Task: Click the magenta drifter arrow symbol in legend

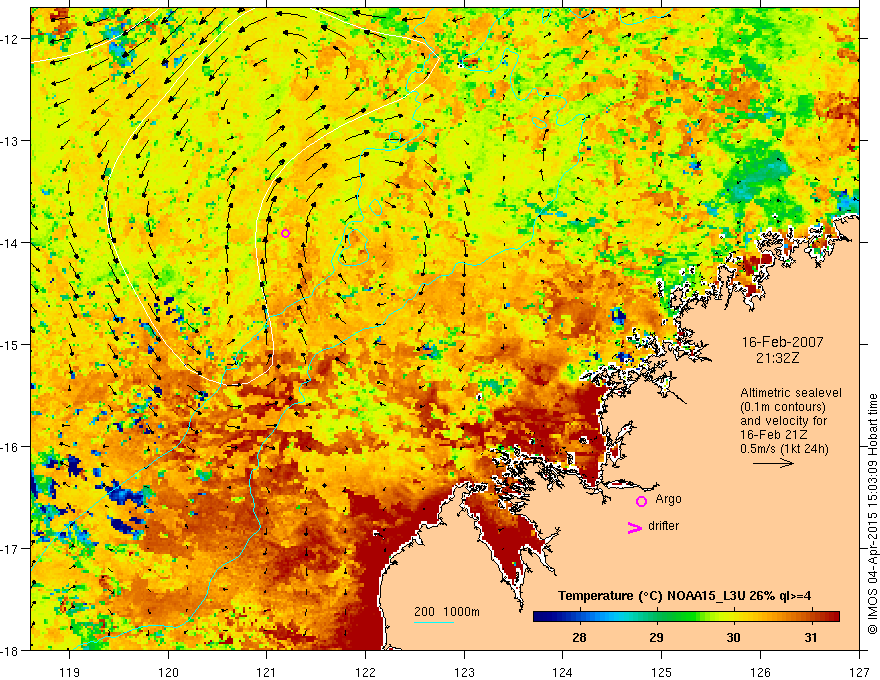Action: 635,528
